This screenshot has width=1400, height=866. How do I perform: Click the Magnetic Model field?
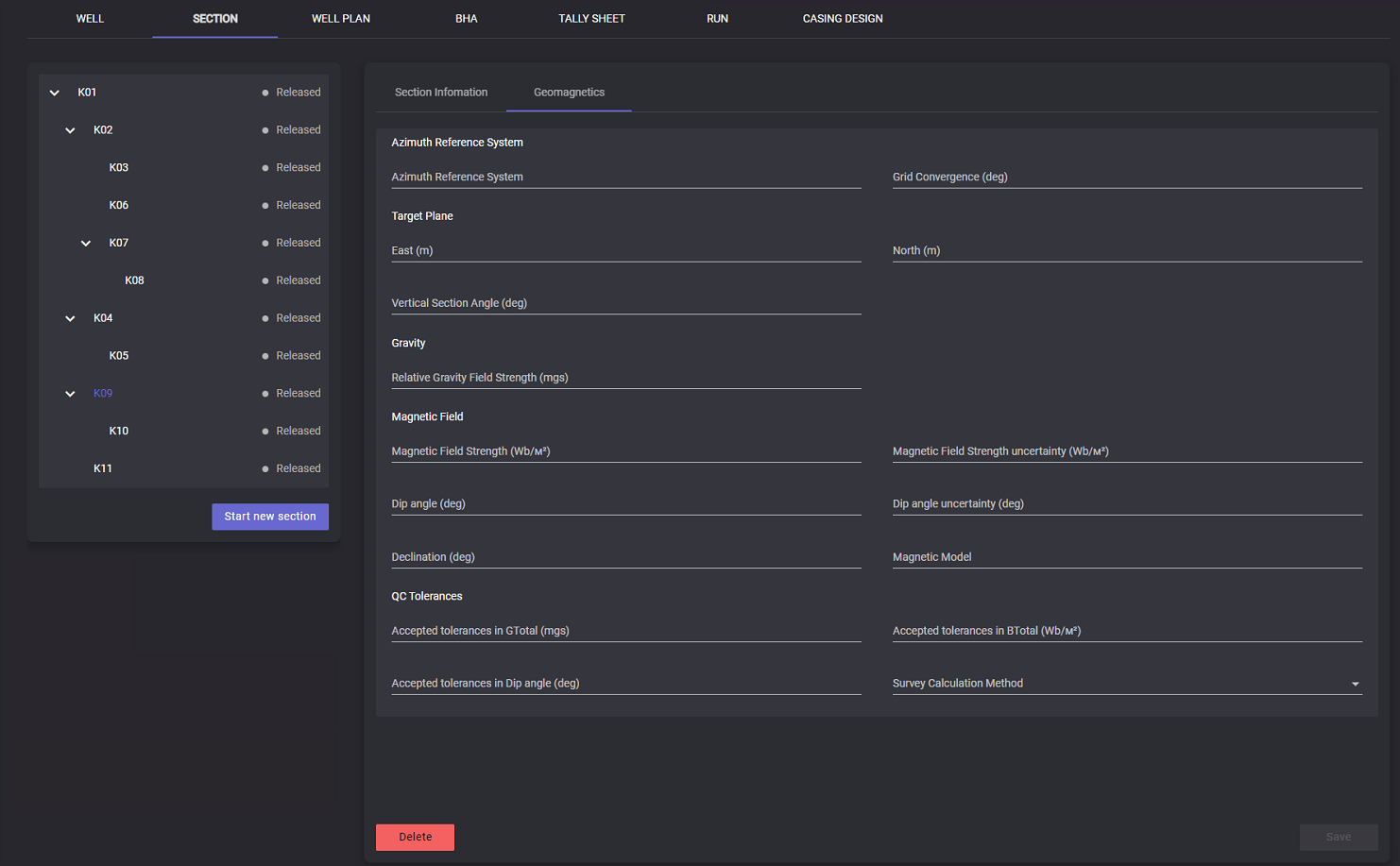click(x=1126, y=557)
